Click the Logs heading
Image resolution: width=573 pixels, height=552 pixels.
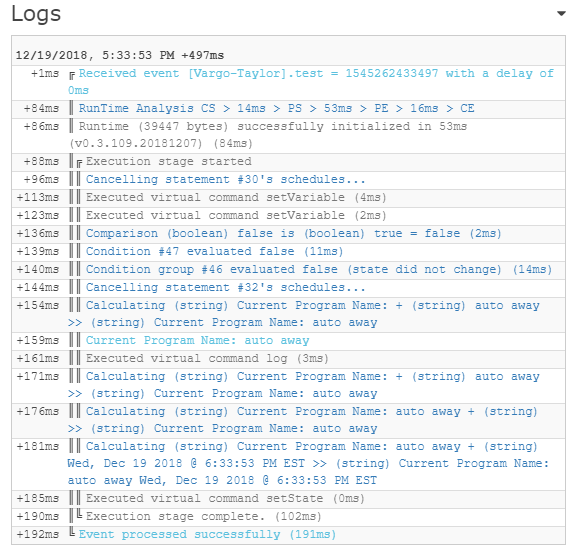[36, 14]
